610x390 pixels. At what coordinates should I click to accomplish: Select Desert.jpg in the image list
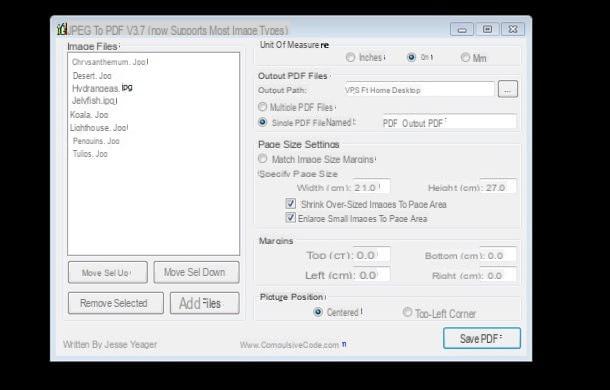(x=92, y=76)
